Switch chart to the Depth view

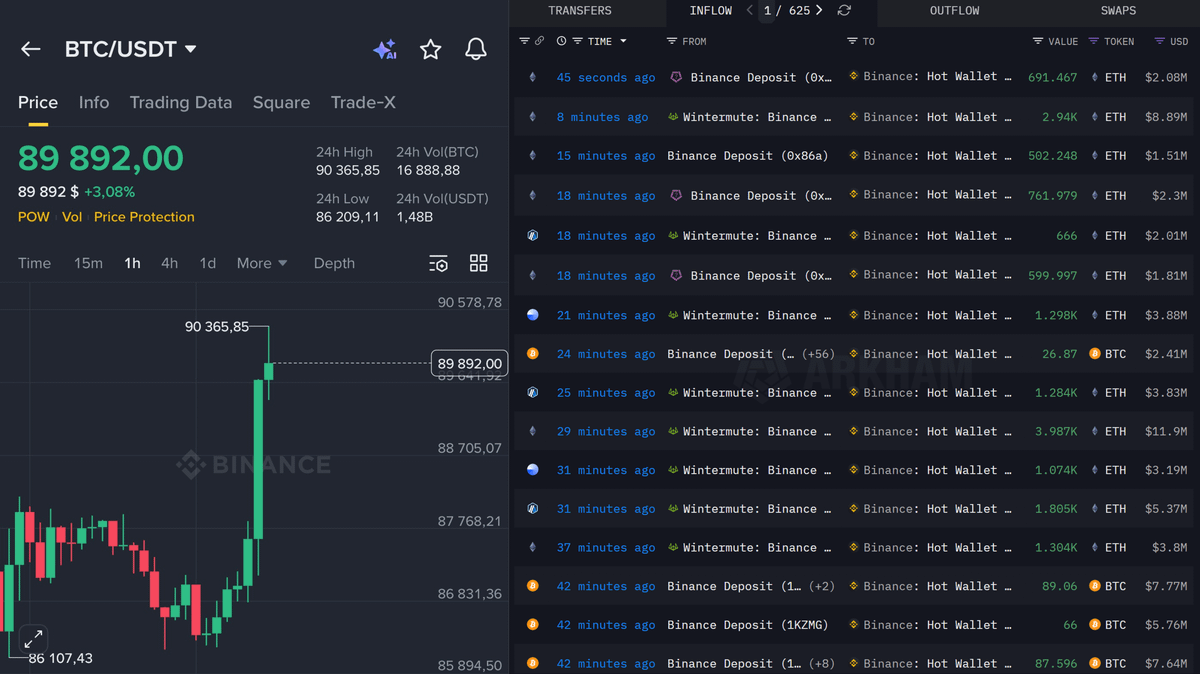click(334, 263)
